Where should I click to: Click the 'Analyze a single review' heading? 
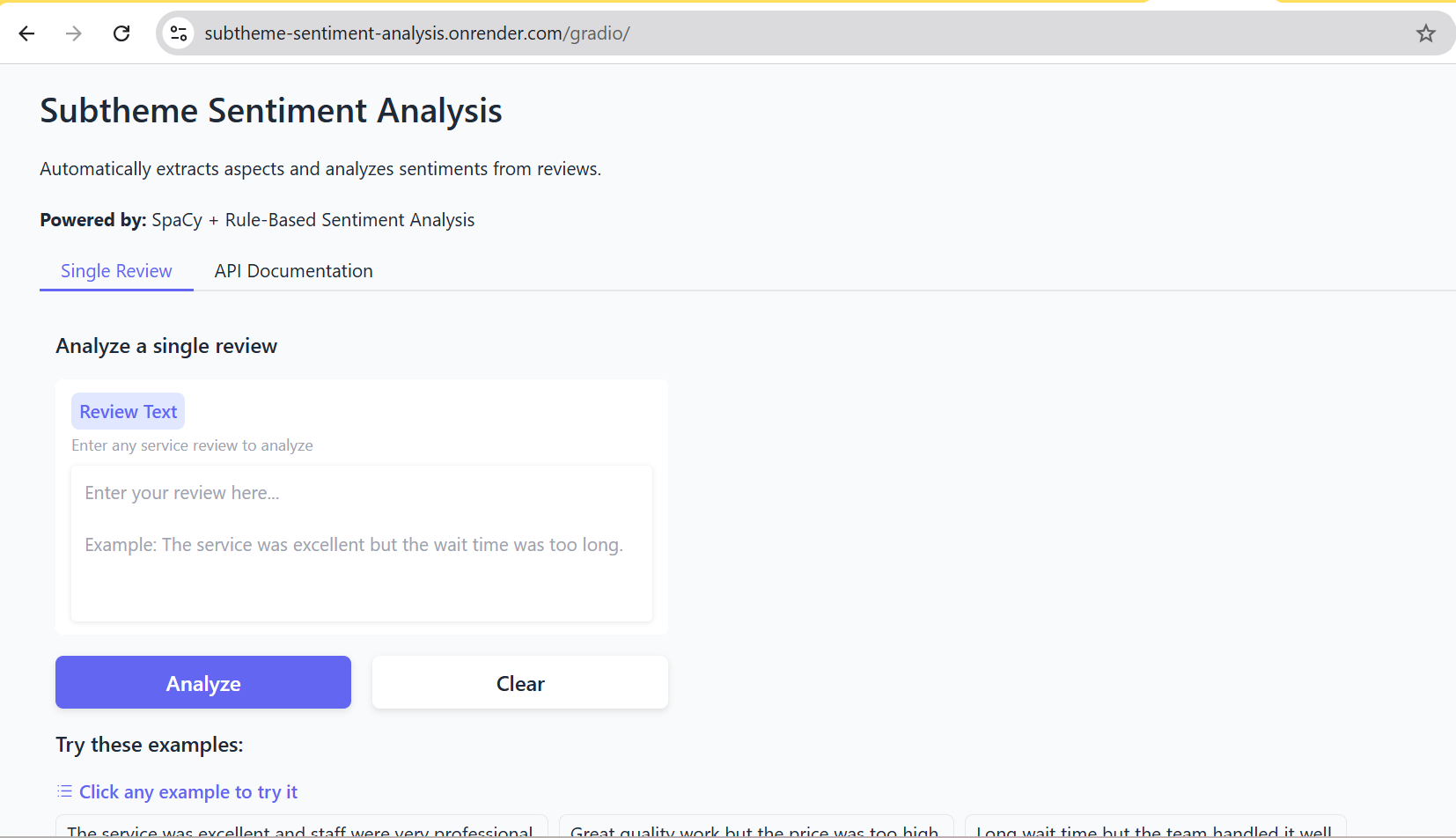[166, 346]
